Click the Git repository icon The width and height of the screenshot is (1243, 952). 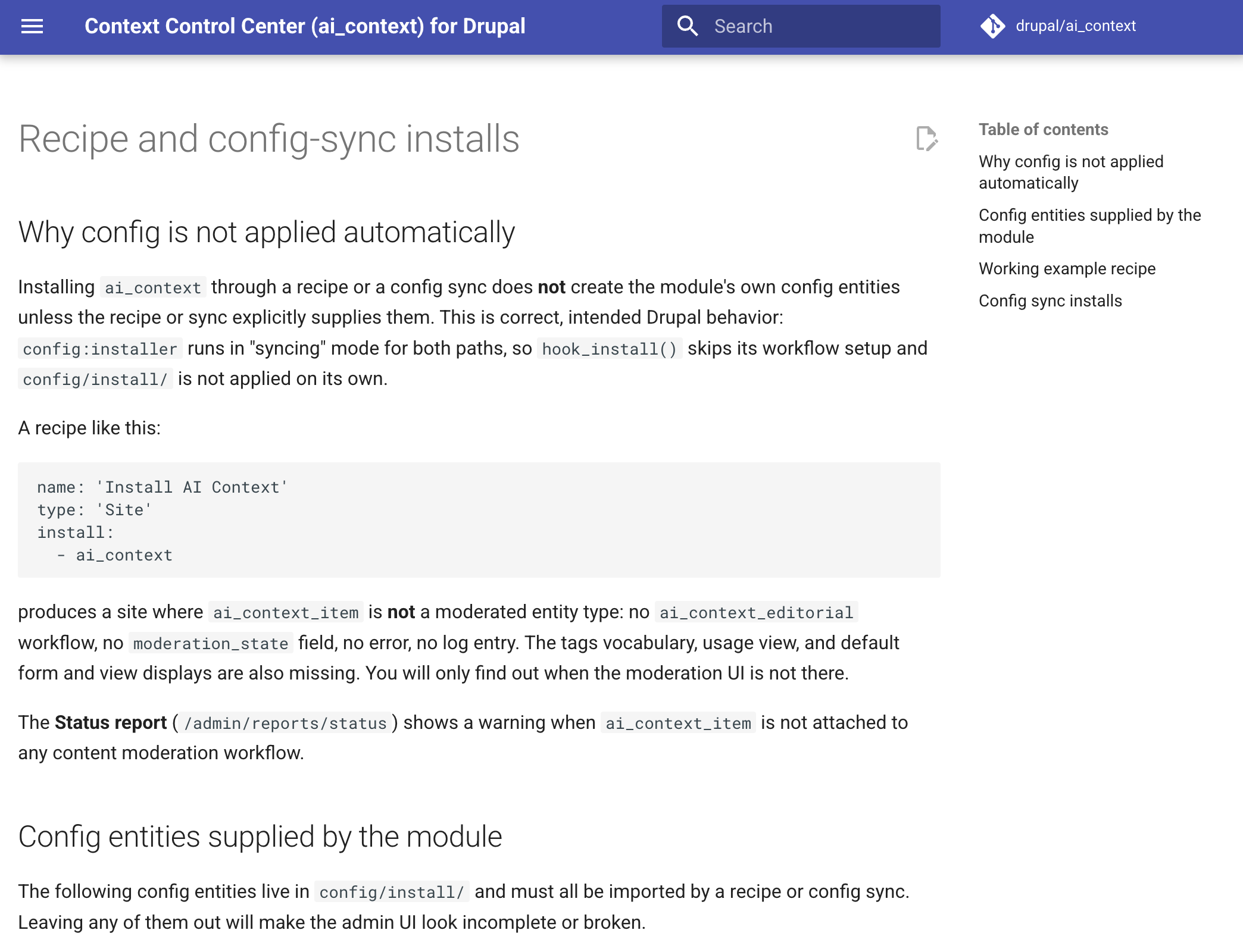[x=992, y=26]
